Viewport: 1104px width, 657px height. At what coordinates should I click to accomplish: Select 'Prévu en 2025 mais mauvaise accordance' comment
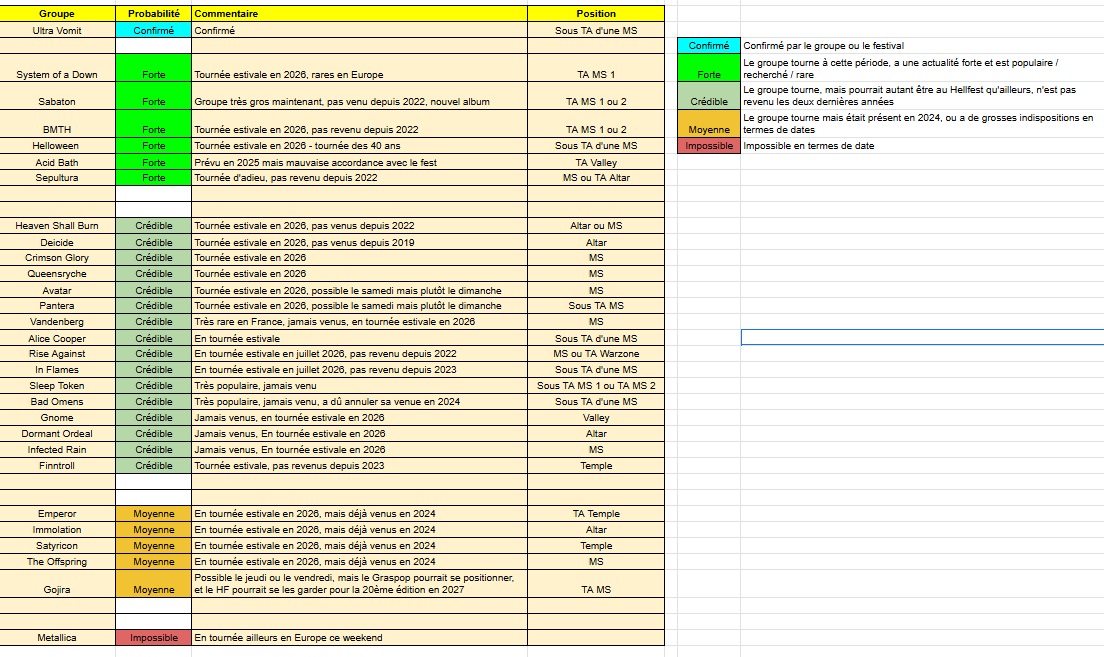click(359, 162)
